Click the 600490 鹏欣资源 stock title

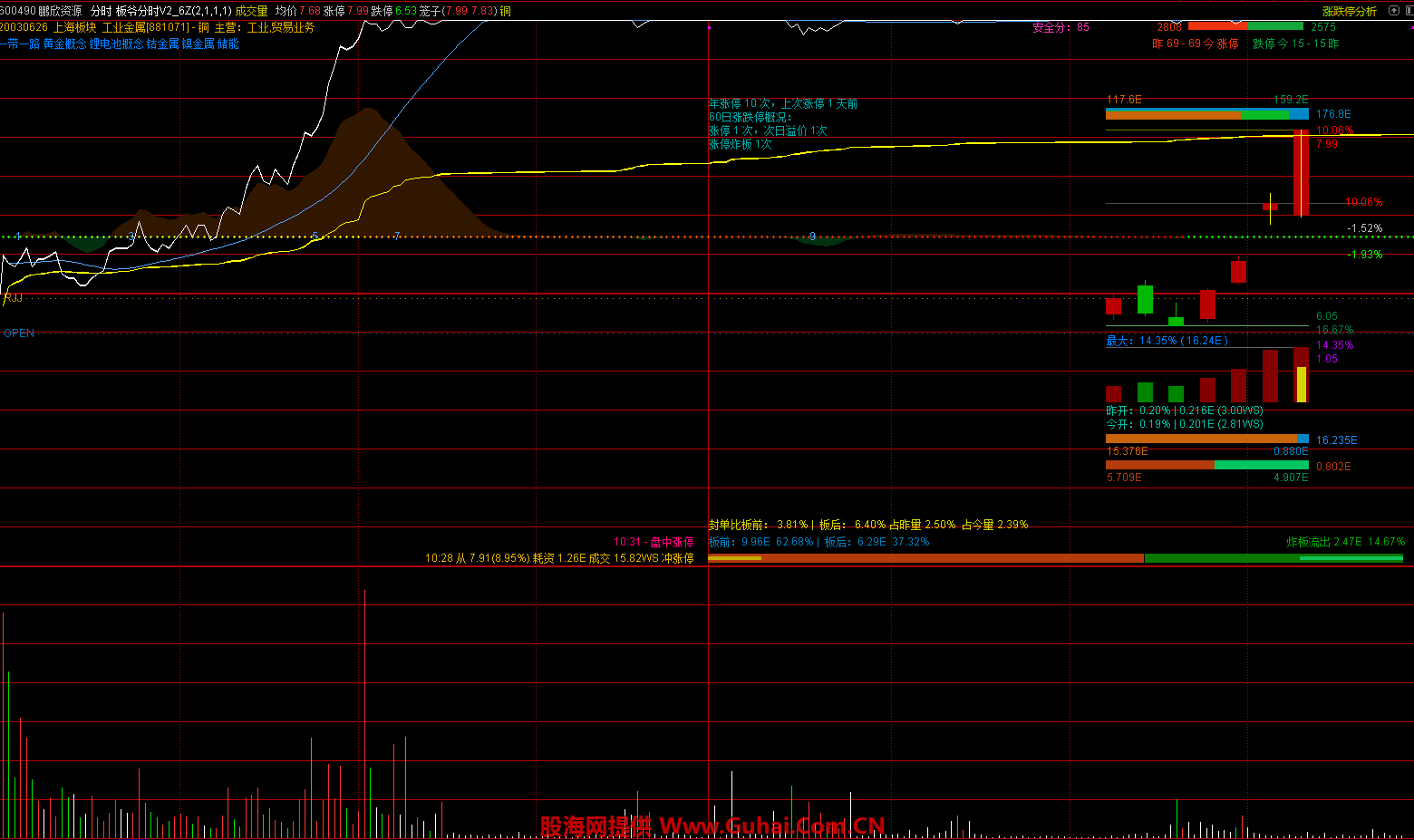(x=41, y=11)
